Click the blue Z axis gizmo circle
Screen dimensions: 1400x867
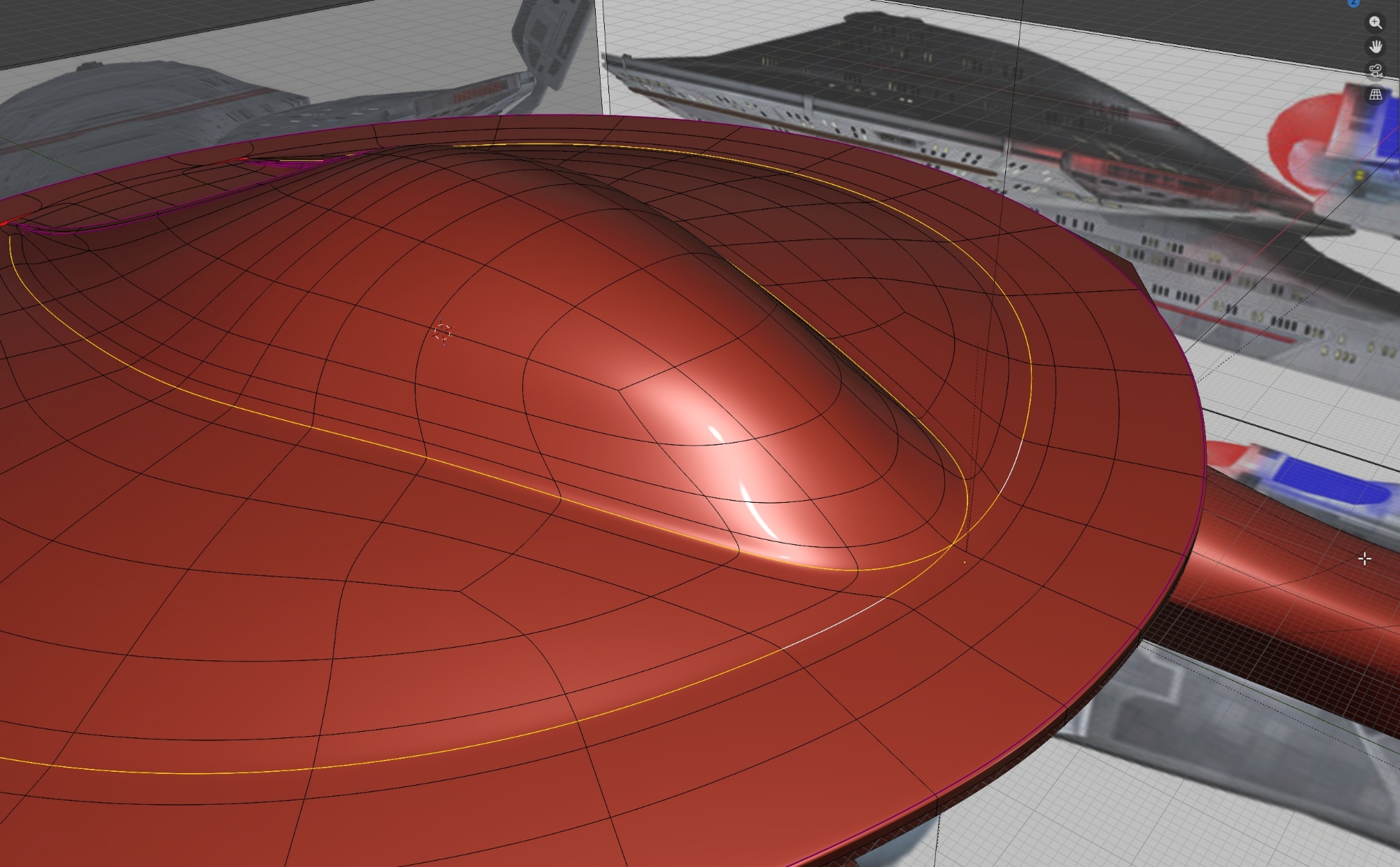[x=1354, y=2]
